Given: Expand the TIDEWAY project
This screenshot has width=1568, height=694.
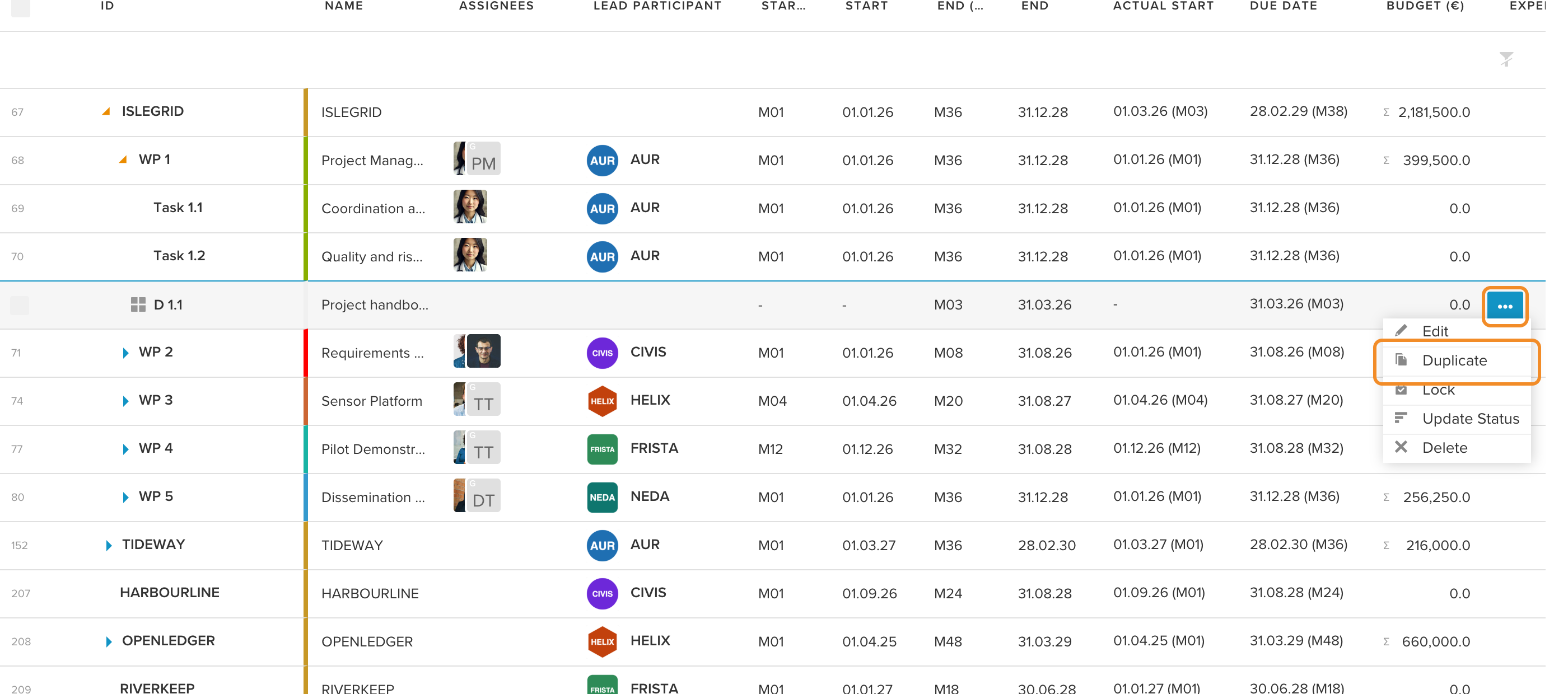Looking at the screenshot, I should [108, 545].
